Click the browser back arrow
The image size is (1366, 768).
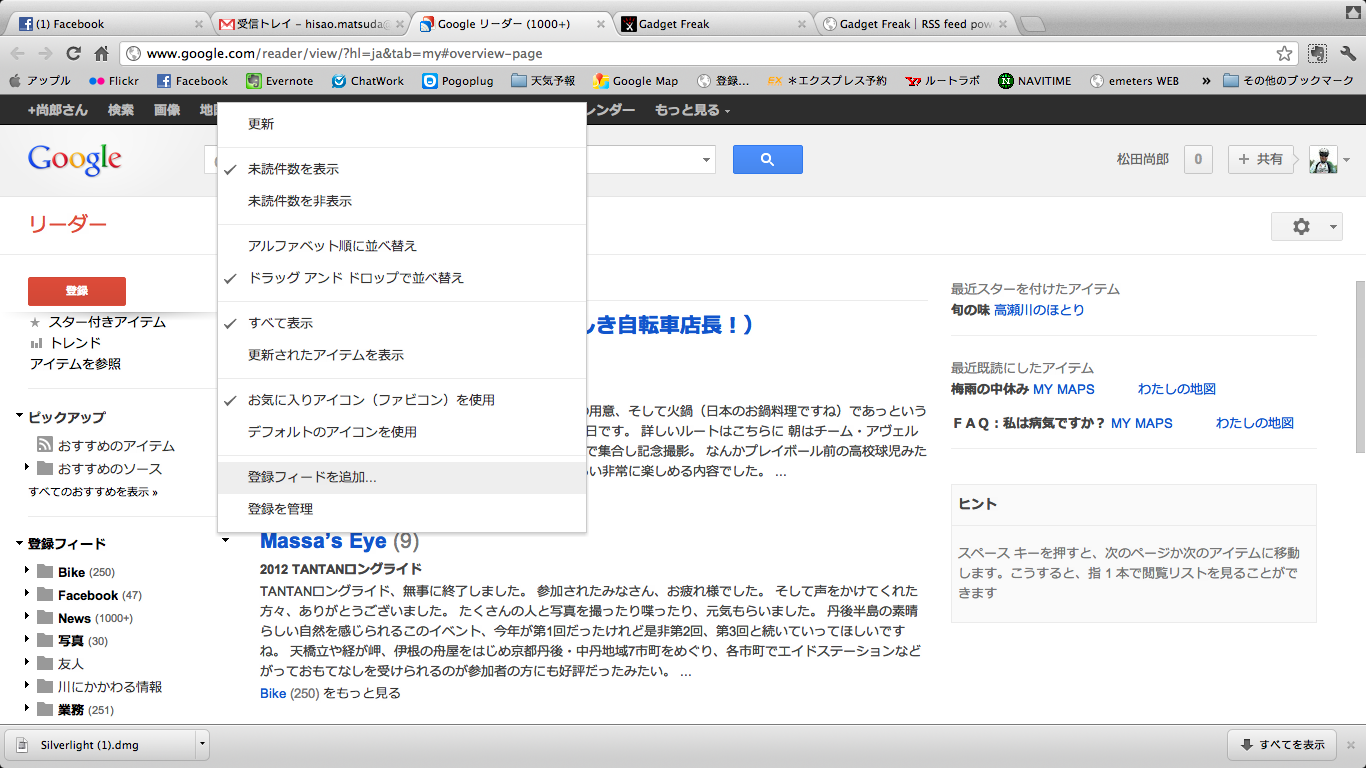click(x=18, y=54)
